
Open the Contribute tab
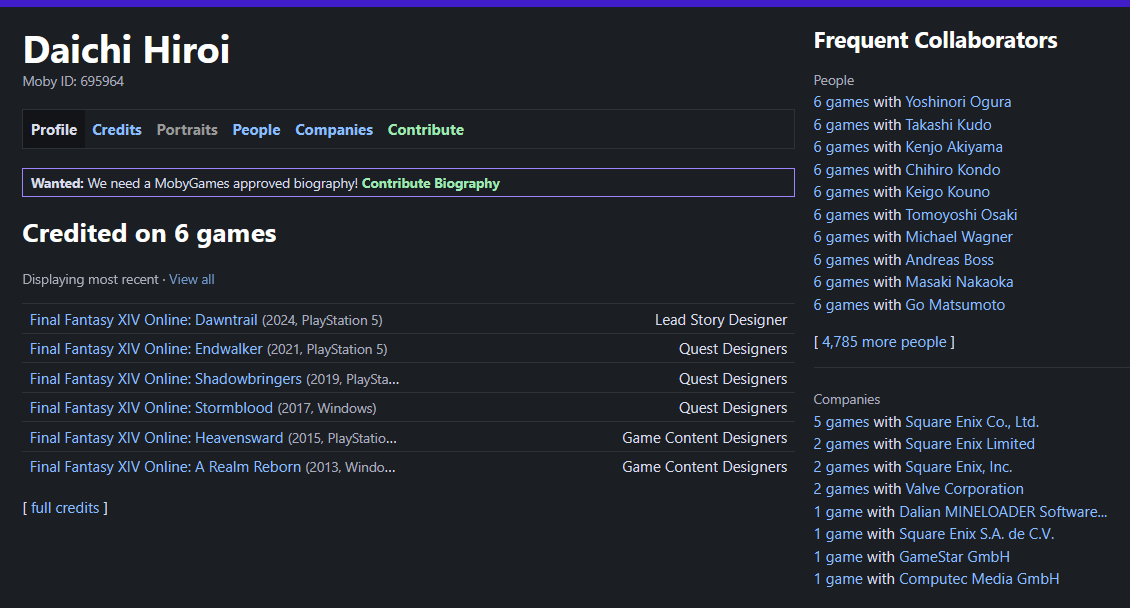click(426, 130)
